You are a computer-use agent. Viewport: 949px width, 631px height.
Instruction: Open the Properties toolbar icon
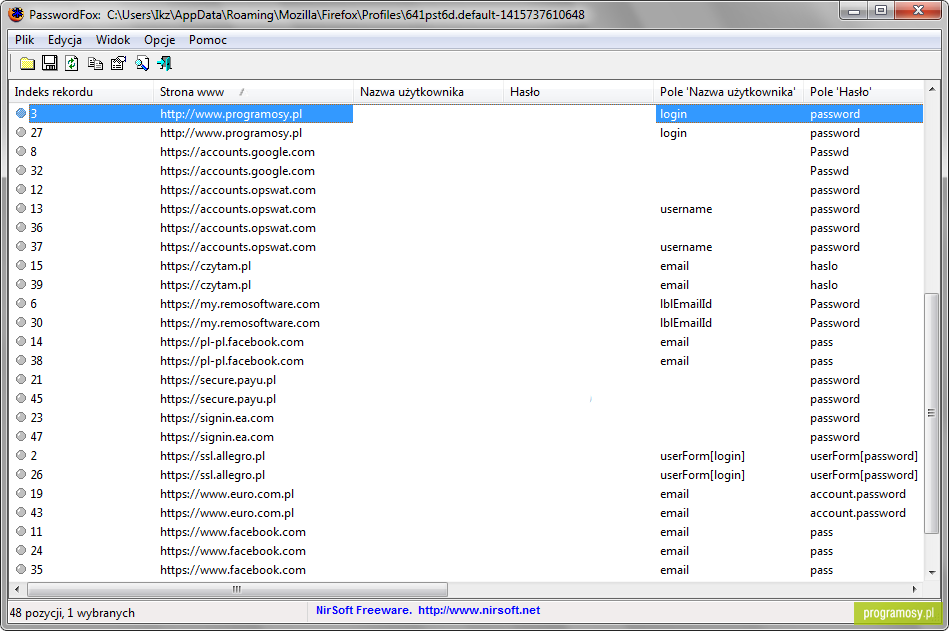click(x=119, y=64)
